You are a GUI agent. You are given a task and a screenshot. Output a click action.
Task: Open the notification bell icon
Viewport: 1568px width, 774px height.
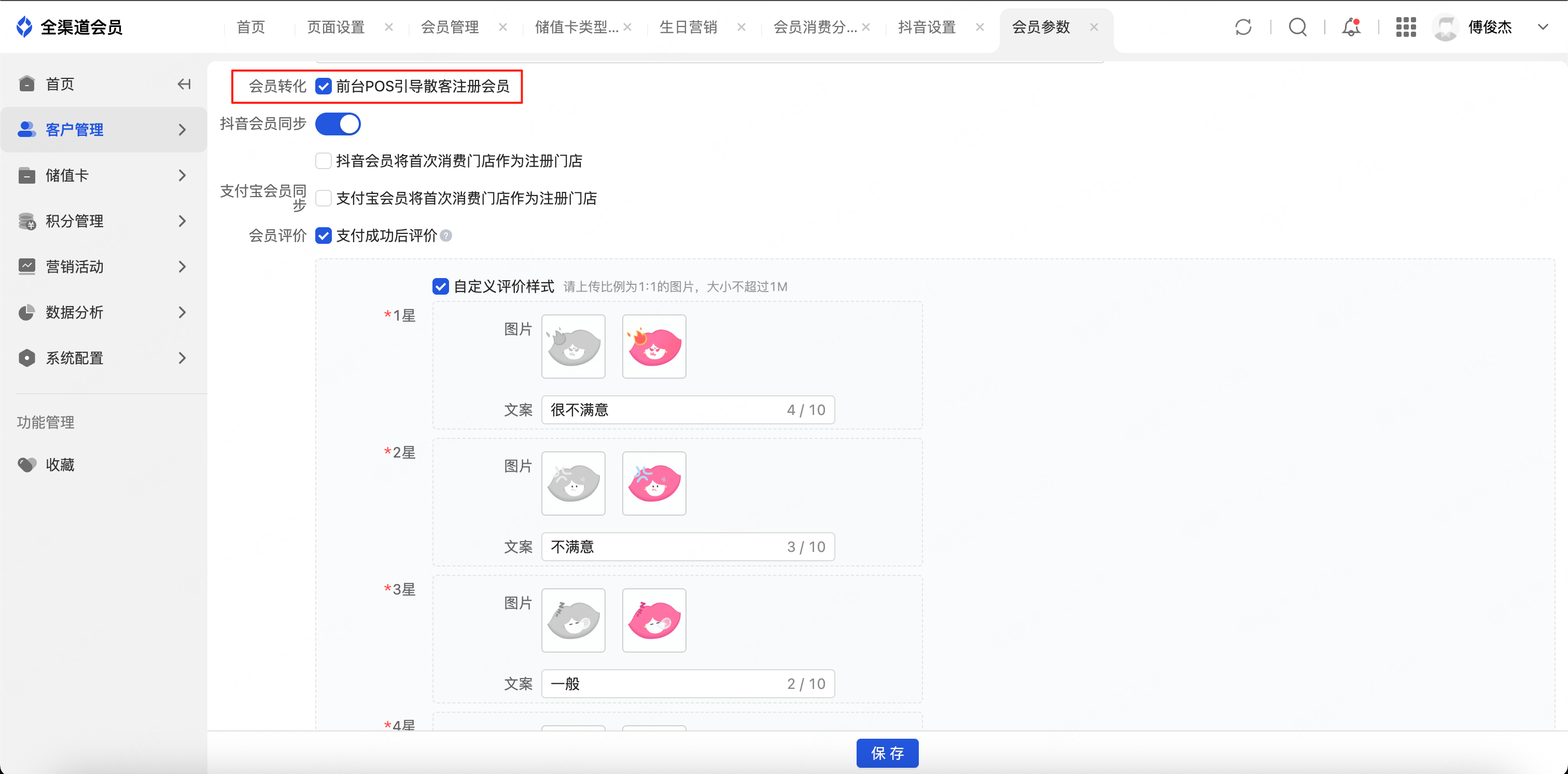(x=1351, y=27)
